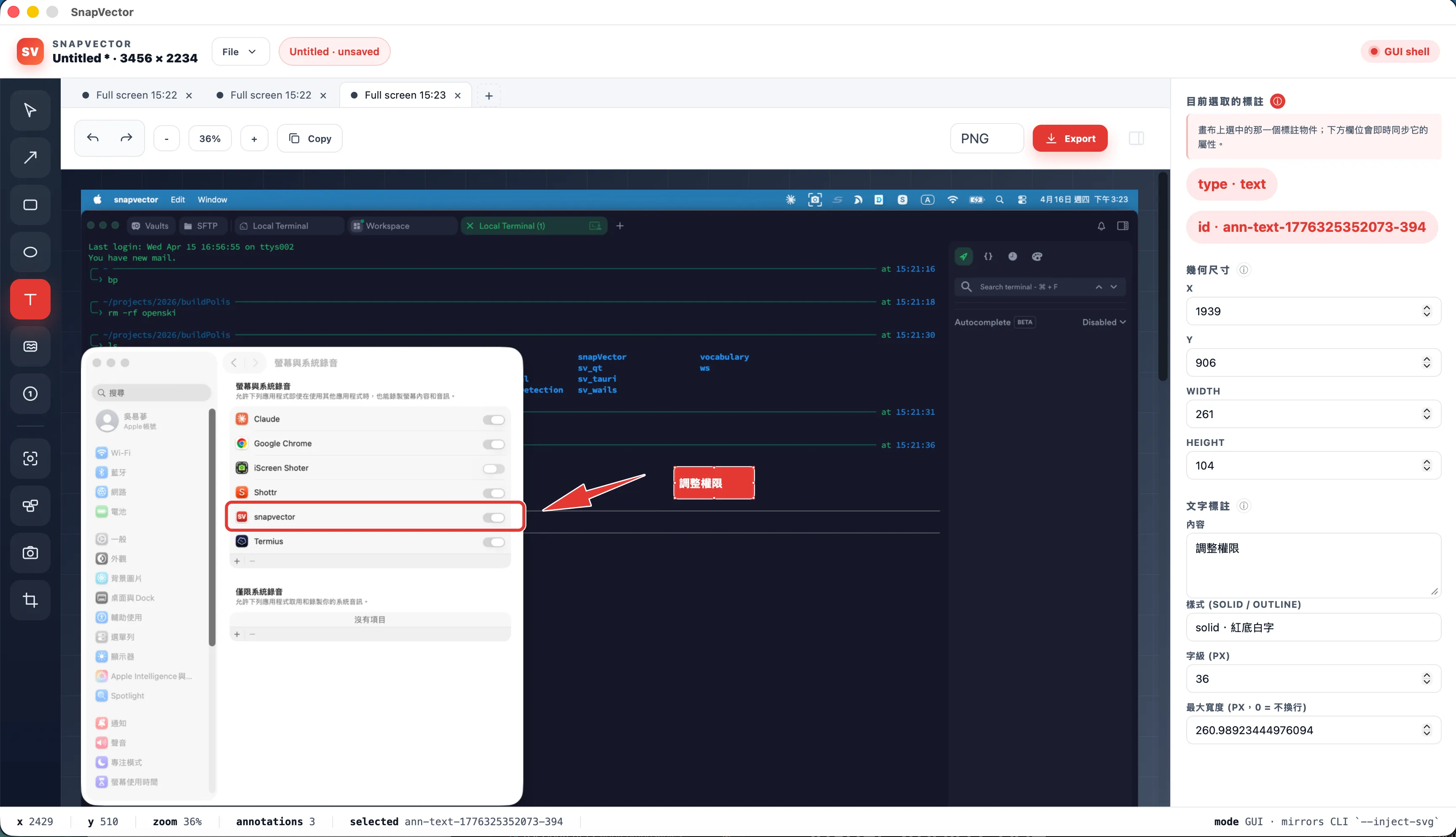
Task: Click the red SV app logo
Action: pos(30,52)
